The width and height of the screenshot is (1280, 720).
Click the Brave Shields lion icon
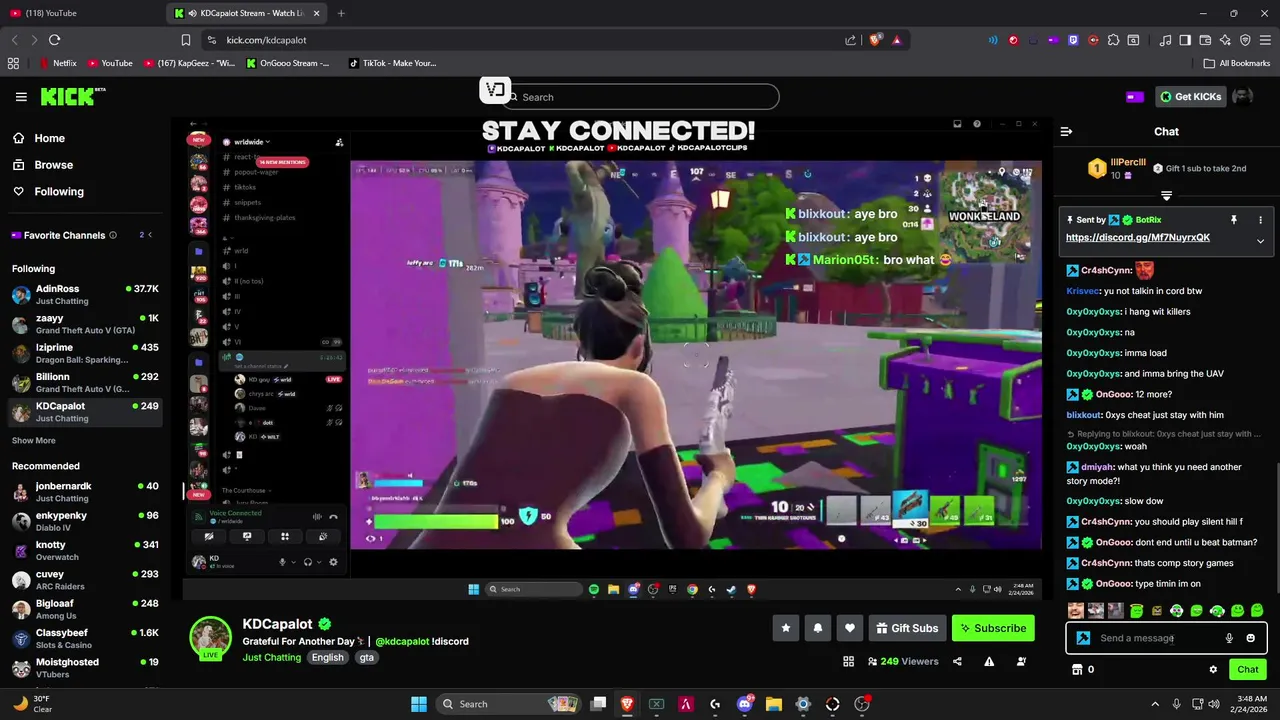pyautogui.click(x=875, y=40)
